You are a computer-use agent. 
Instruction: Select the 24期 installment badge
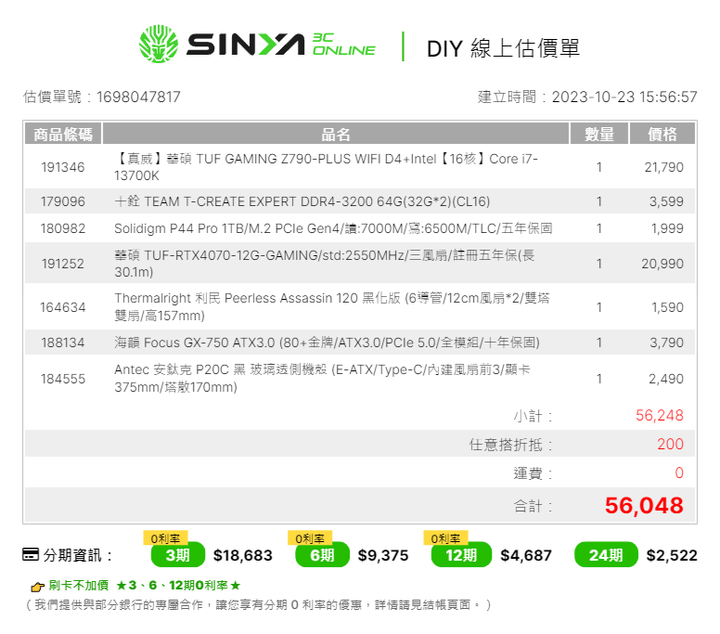pos(606,555)
